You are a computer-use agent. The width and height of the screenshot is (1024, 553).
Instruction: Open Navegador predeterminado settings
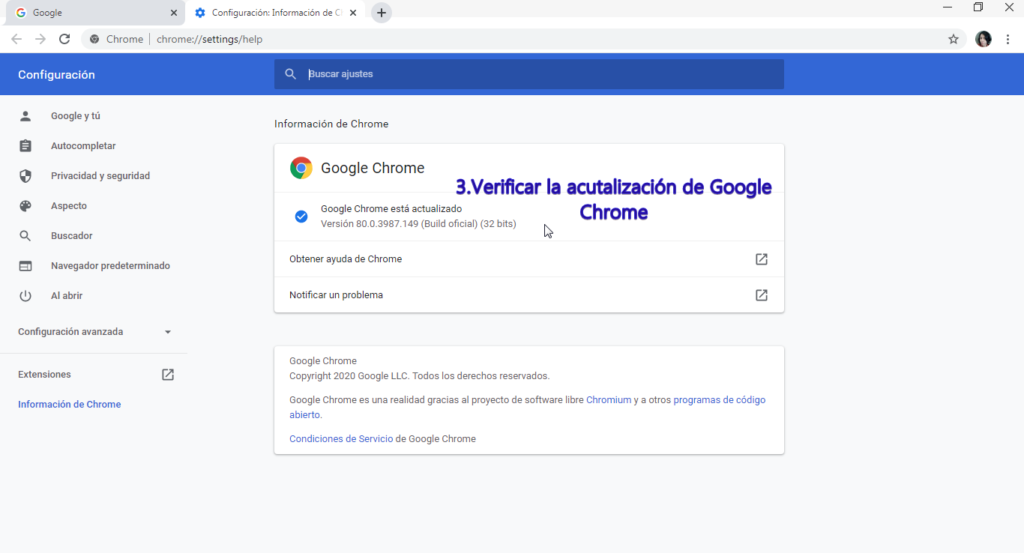[x=110, y=266]
